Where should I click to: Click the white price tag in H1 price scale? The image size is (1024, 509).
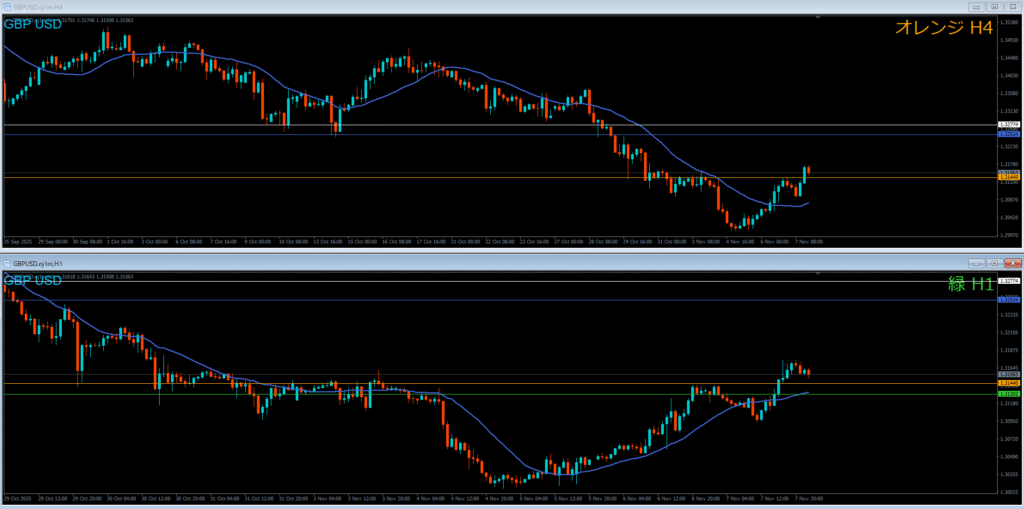[1009, 281]
